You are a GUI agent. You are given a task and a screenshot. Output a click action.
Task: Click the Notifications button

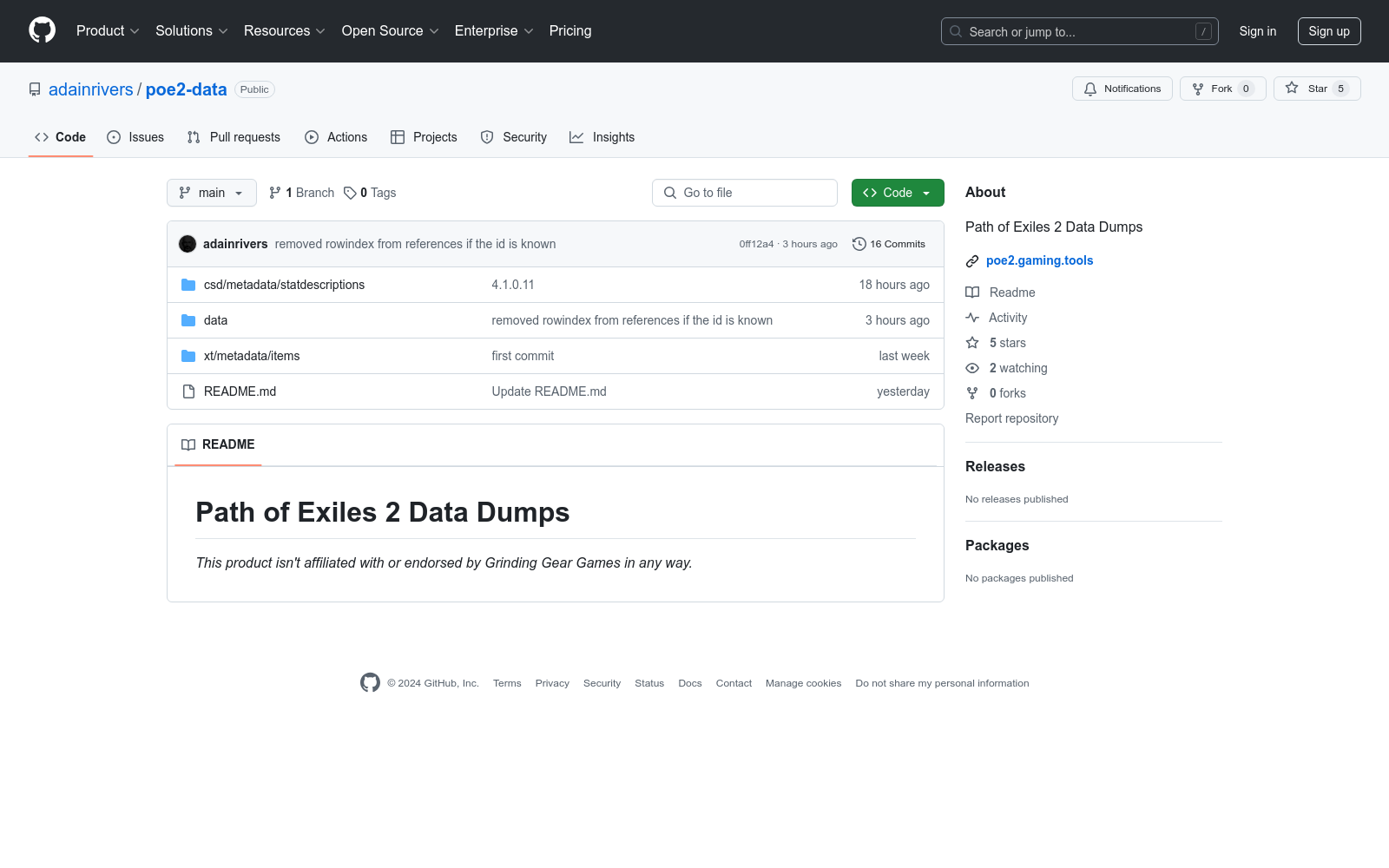(x=1122, y=89)
